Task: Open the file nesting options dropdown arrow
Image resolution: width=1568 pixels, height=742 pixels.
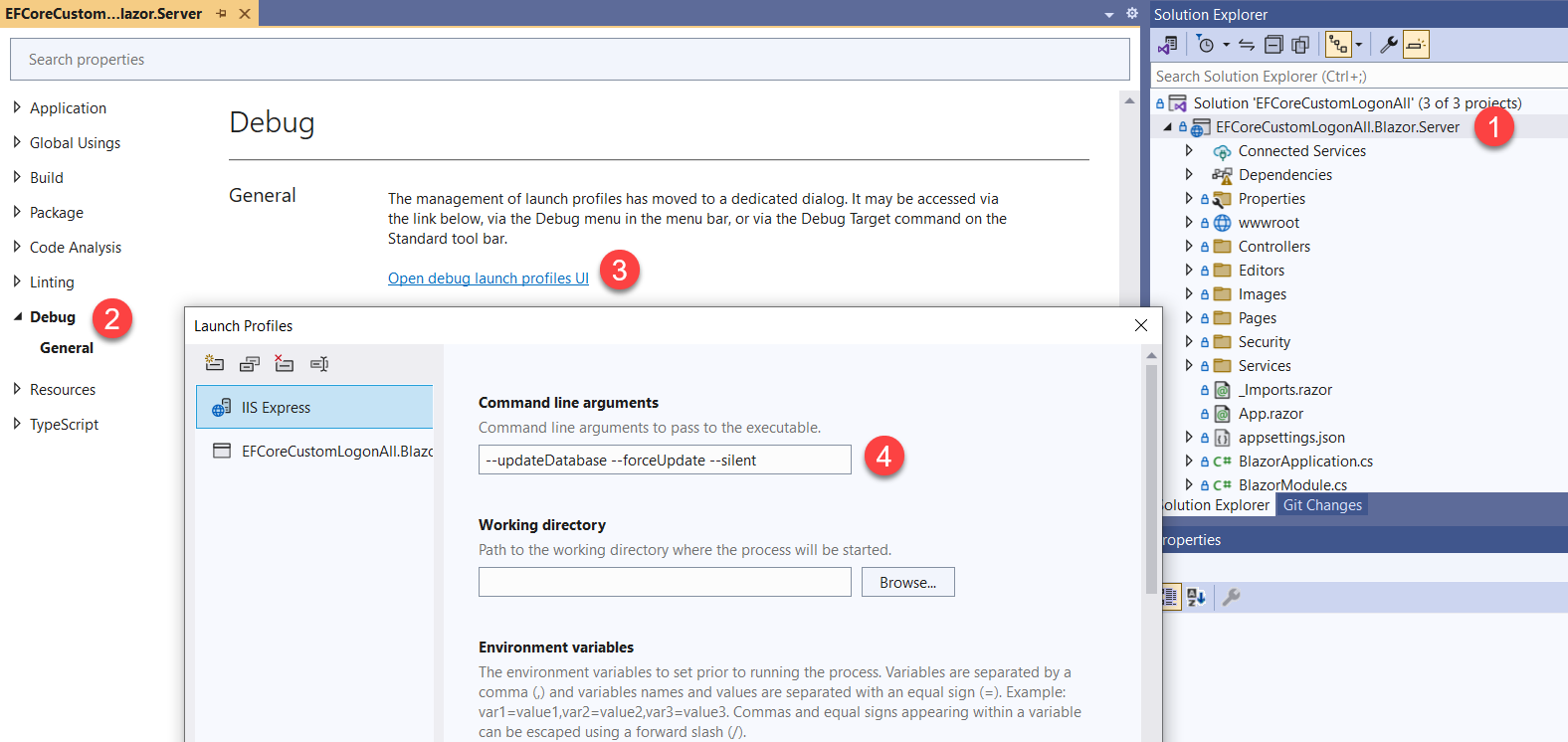Action: tap(1359, 45)
